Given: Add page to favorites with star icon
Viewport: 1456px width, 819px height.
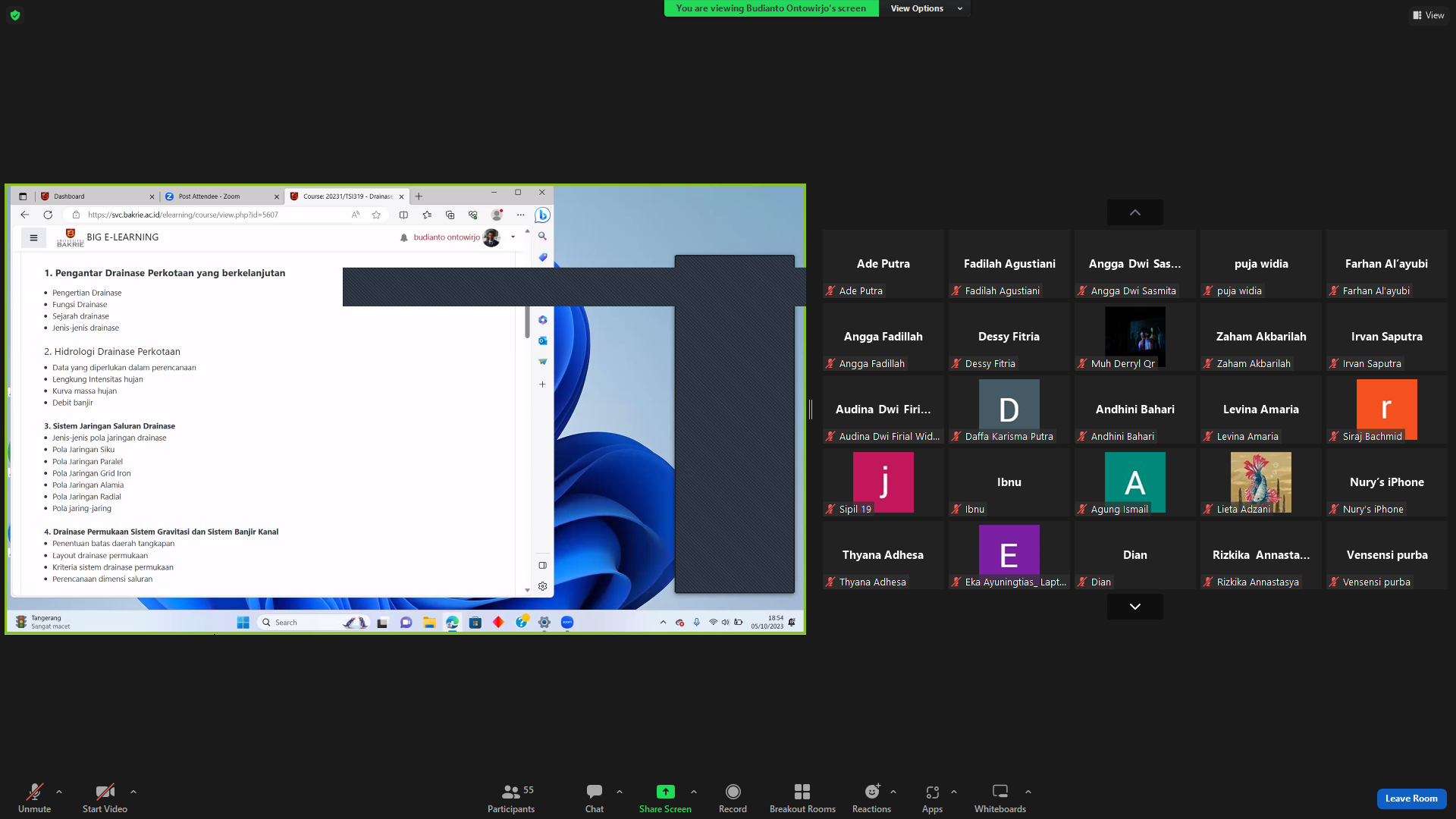Looking at the screenshot, I should click(376, 215).
